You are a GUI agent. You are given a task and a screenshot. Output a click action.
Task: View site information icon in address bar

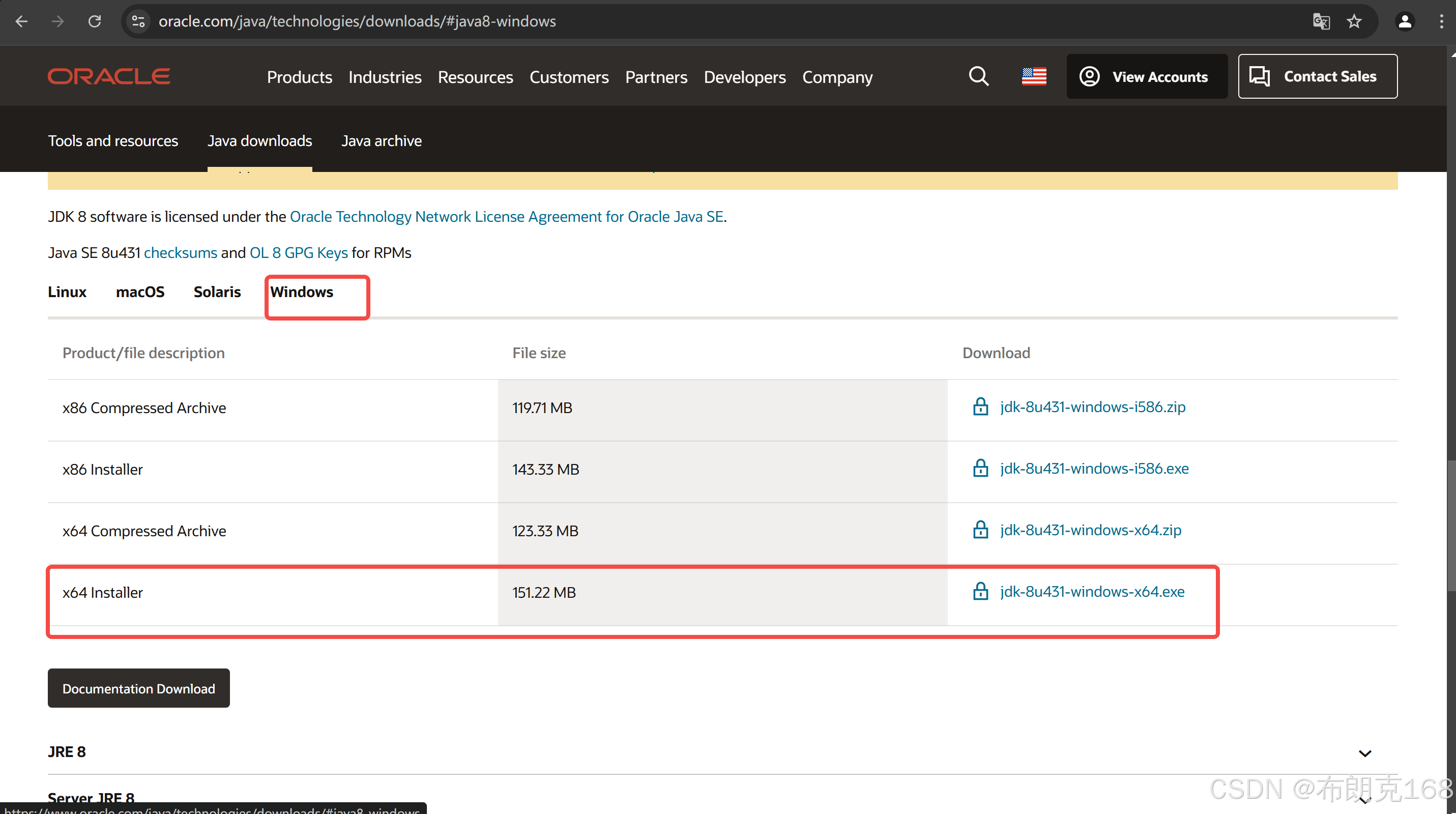click(x=138, y=21)
